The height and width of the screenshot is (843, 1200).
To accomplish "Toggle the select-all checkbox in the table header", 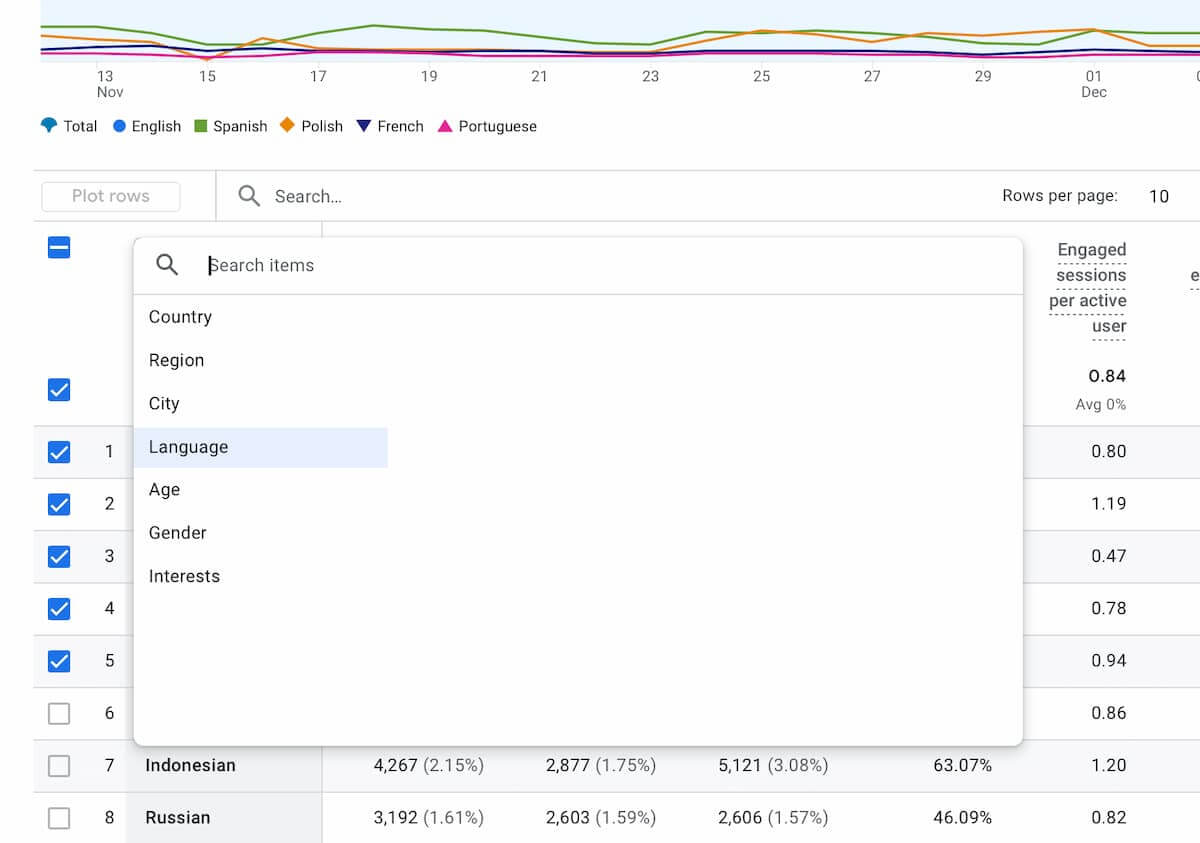I will pyautogui.click(x=58, y=247).
